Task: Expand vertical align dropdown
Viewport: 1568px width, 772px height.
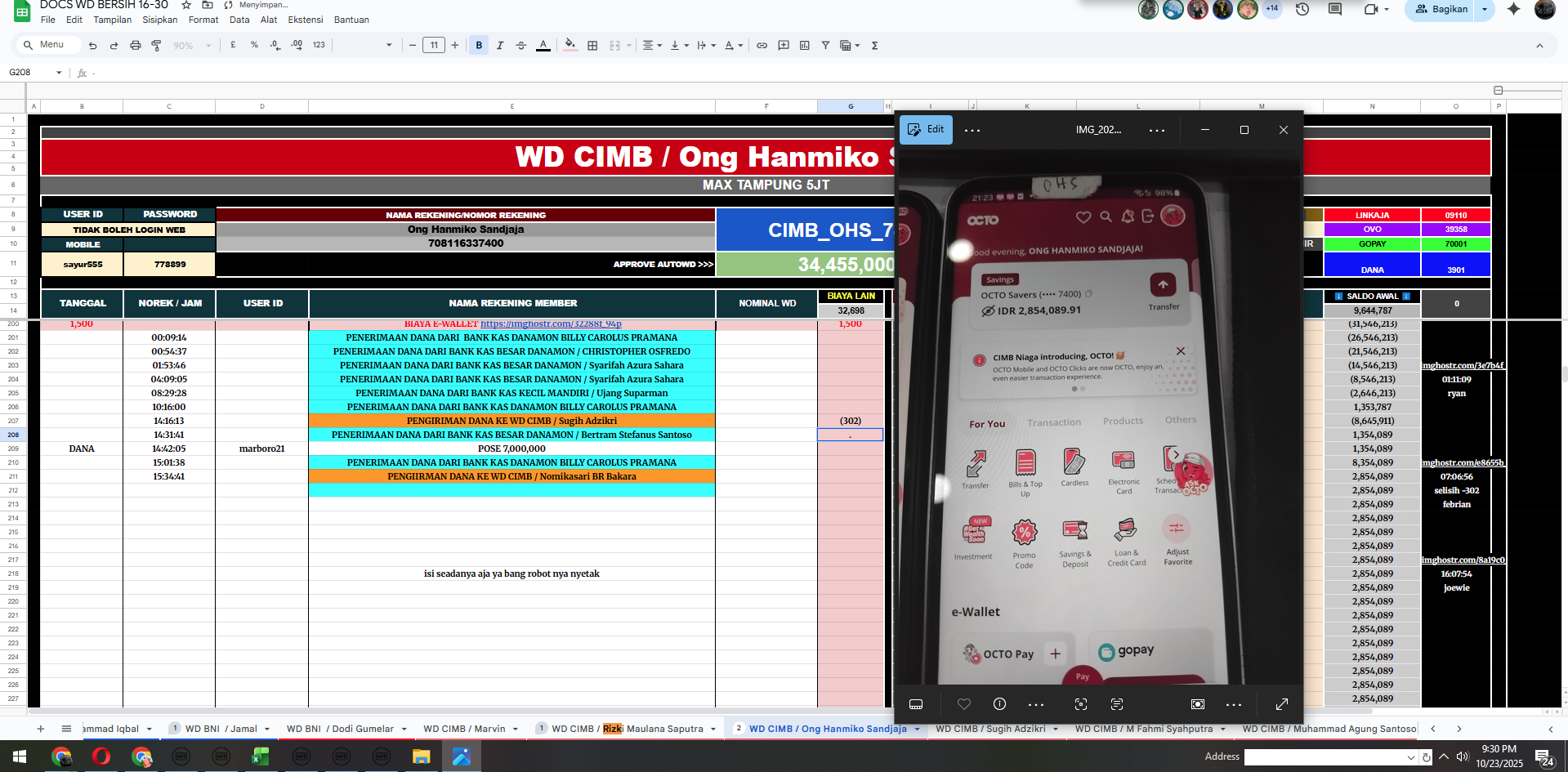Action: (x=679, y=46)
